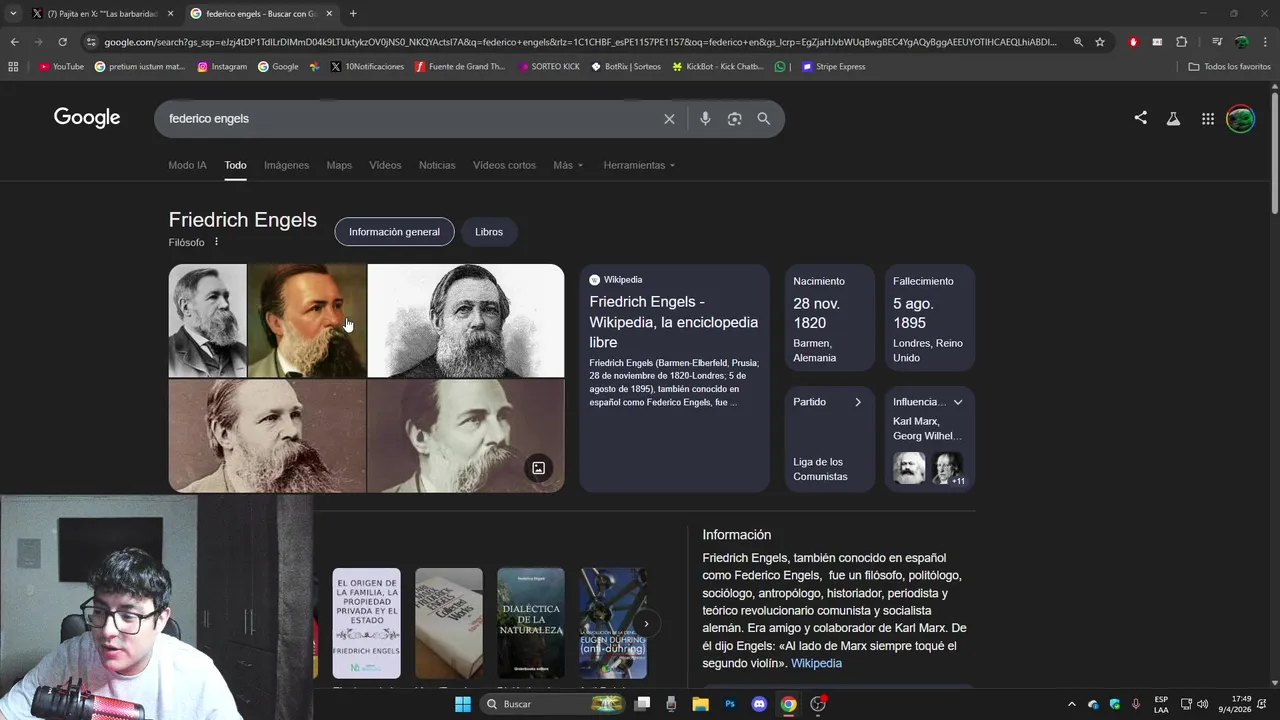This screenshot has width=1280, height=720.
Task: Click the share icon on results page
Action: pos(1140,118)
